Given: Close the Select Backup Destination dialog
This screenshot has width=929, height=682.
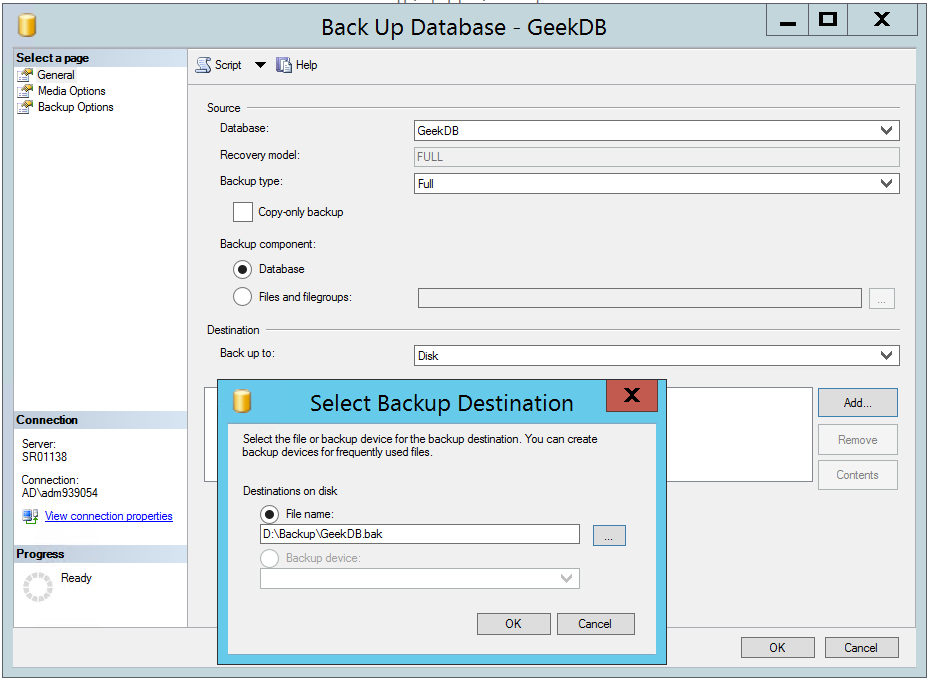Looking at the screenshot, I should pyautogui.click(x=631, y=396).
